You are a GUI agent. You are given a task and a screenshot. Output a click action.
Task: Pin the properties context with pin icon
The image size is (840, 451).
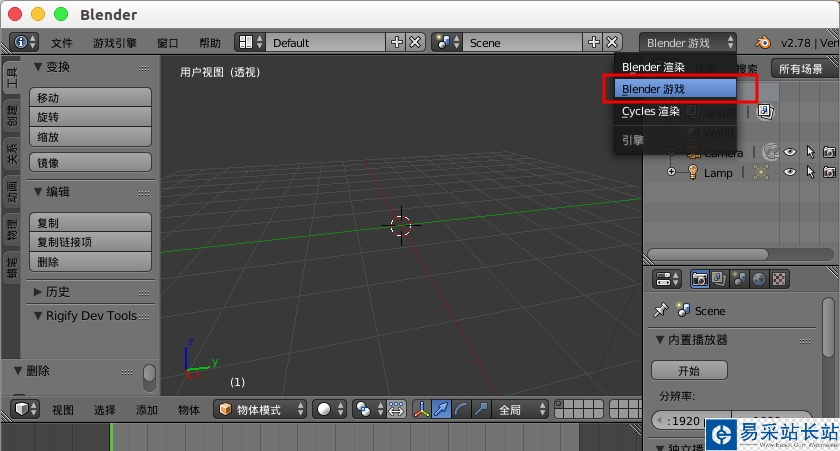661,310
